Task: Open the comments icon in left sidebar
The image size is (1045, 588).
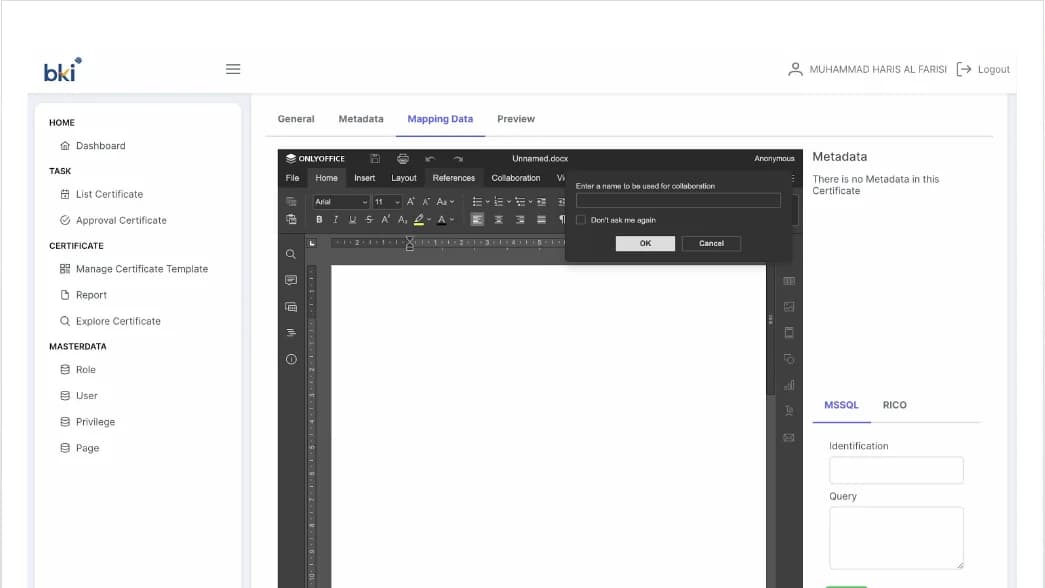Action: click(291, 280)
